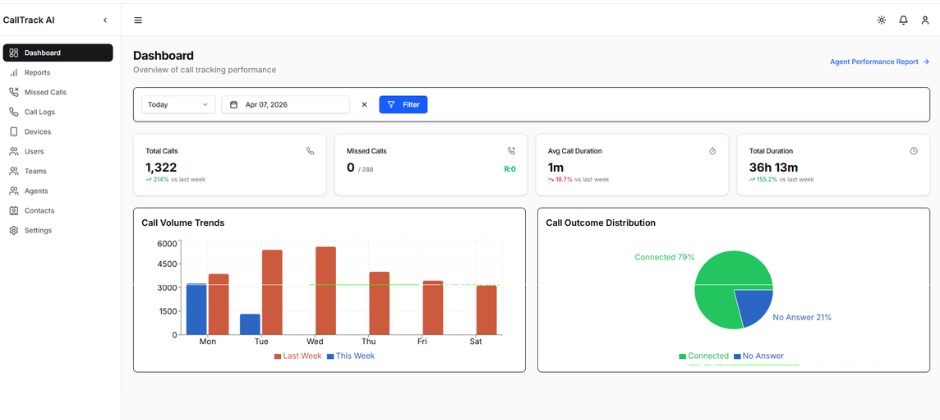
Task: Collapse the CallTrack AI sidebar chevron
Action: tap(105, 20)
